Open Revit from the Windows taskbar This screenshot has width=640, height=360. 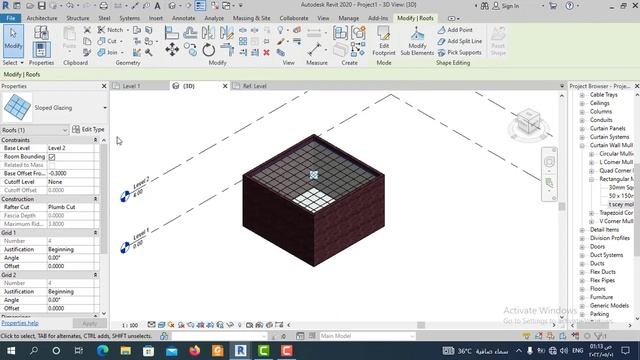pyautogui.click(x=240, y=351)
